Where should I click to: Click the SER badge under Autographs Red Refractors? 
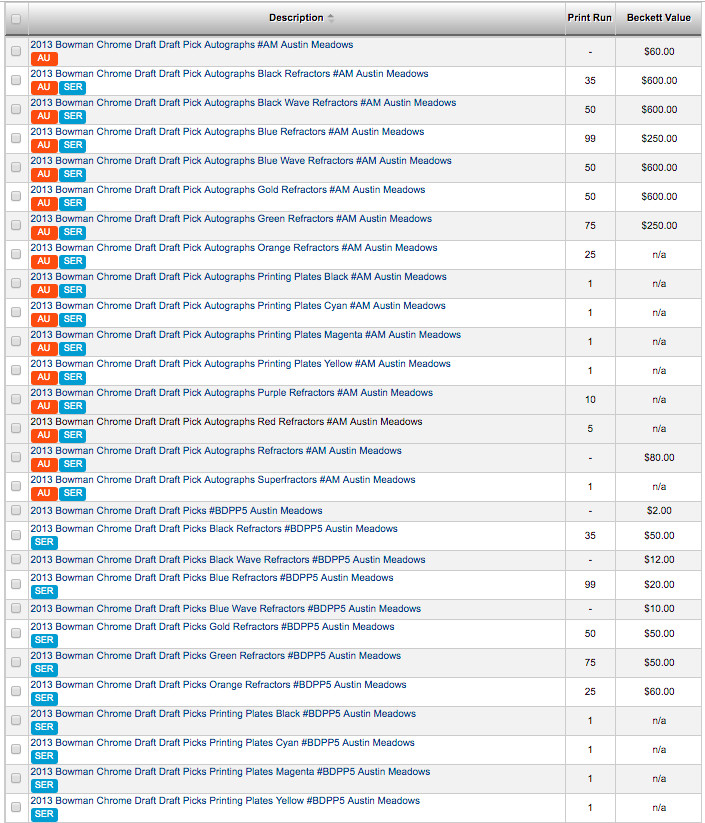coord(72,435)
